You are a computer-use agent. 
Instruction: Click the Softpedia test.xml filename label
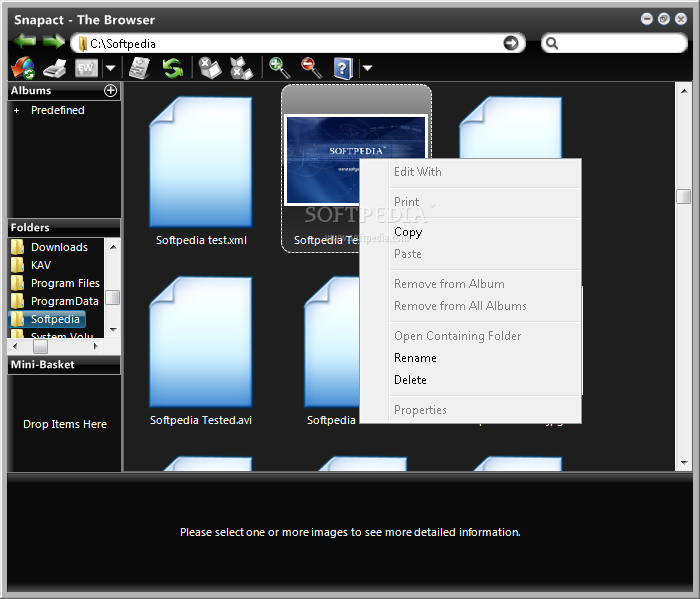201,240
